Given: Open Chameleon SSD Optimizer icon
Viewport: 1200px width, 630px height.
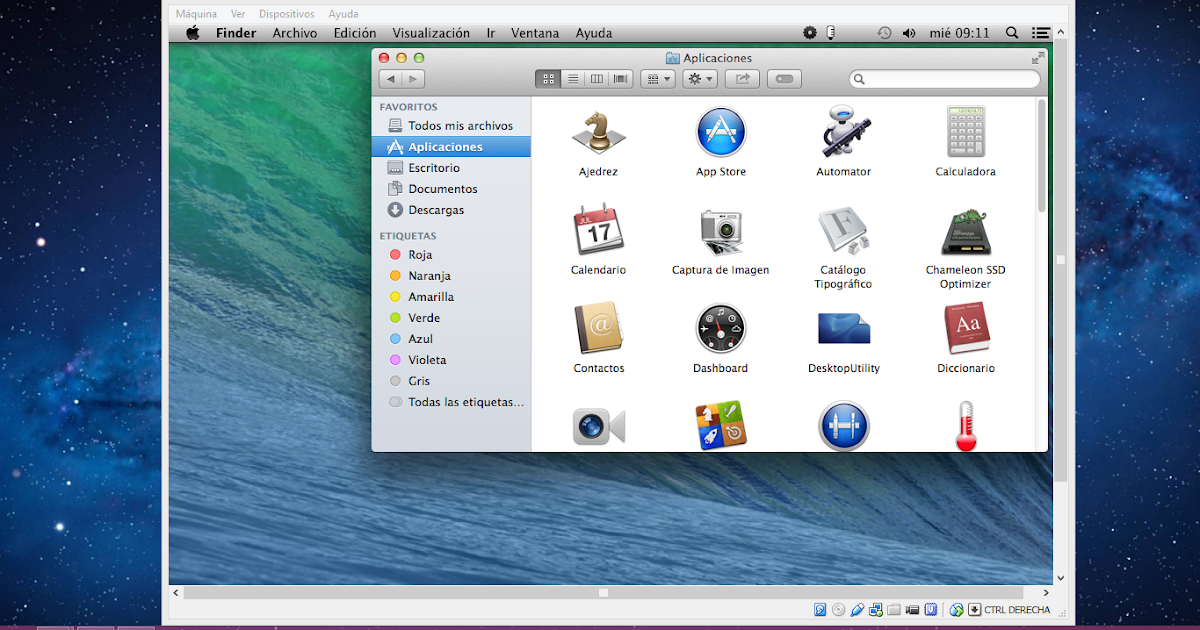Looking at the screenshot, I should [x=965, y=231].
